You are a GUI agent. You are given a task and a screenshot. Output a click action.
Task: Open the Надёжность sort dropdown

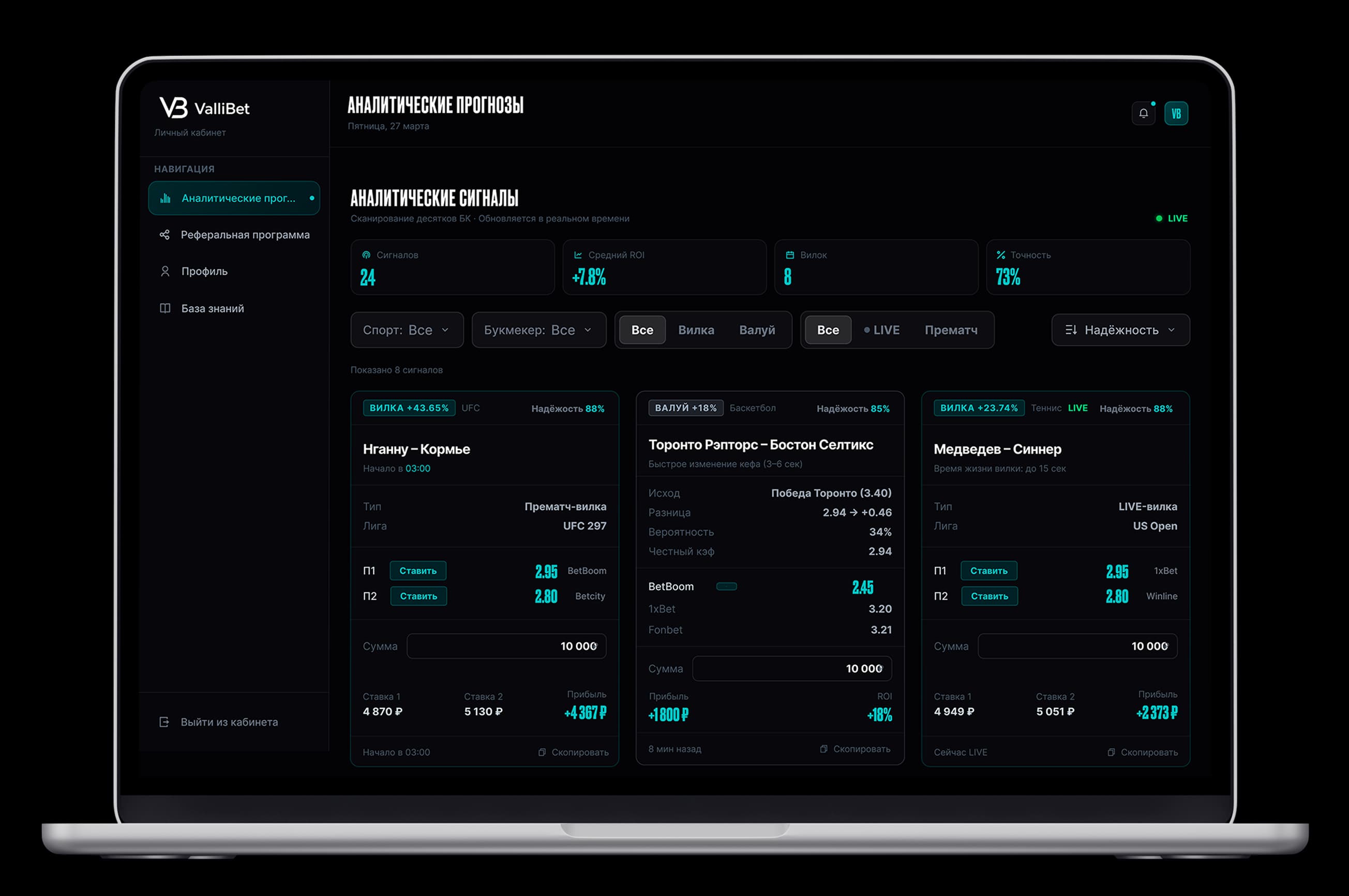(1120, 330)
